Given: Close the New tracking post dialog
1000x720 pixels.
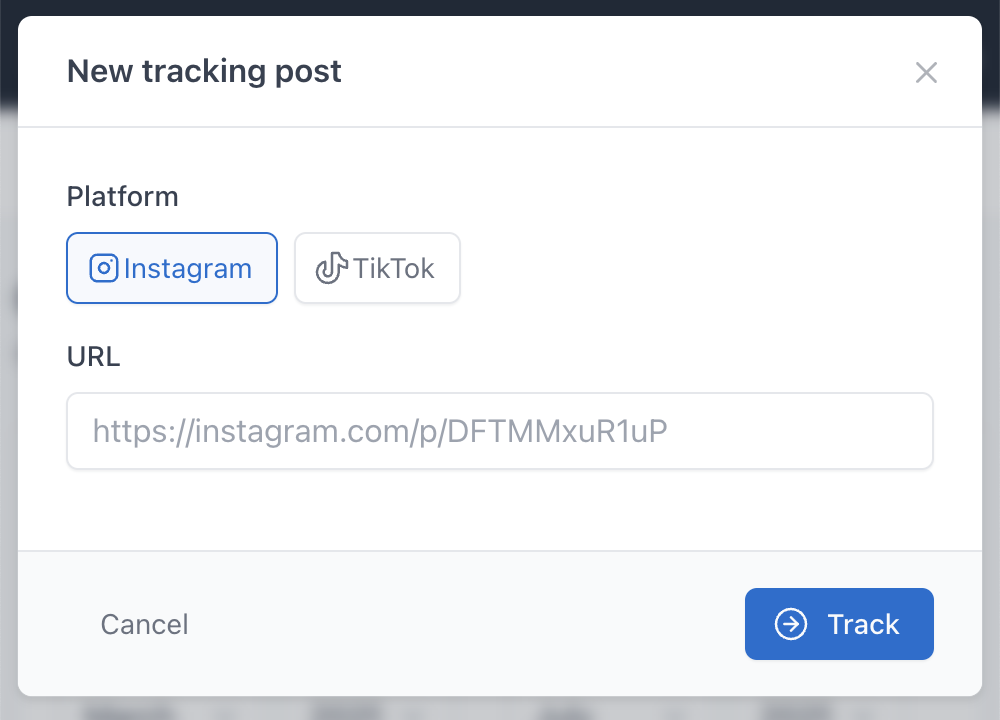Looking at the screenshot, I should (x=926, y=72).
